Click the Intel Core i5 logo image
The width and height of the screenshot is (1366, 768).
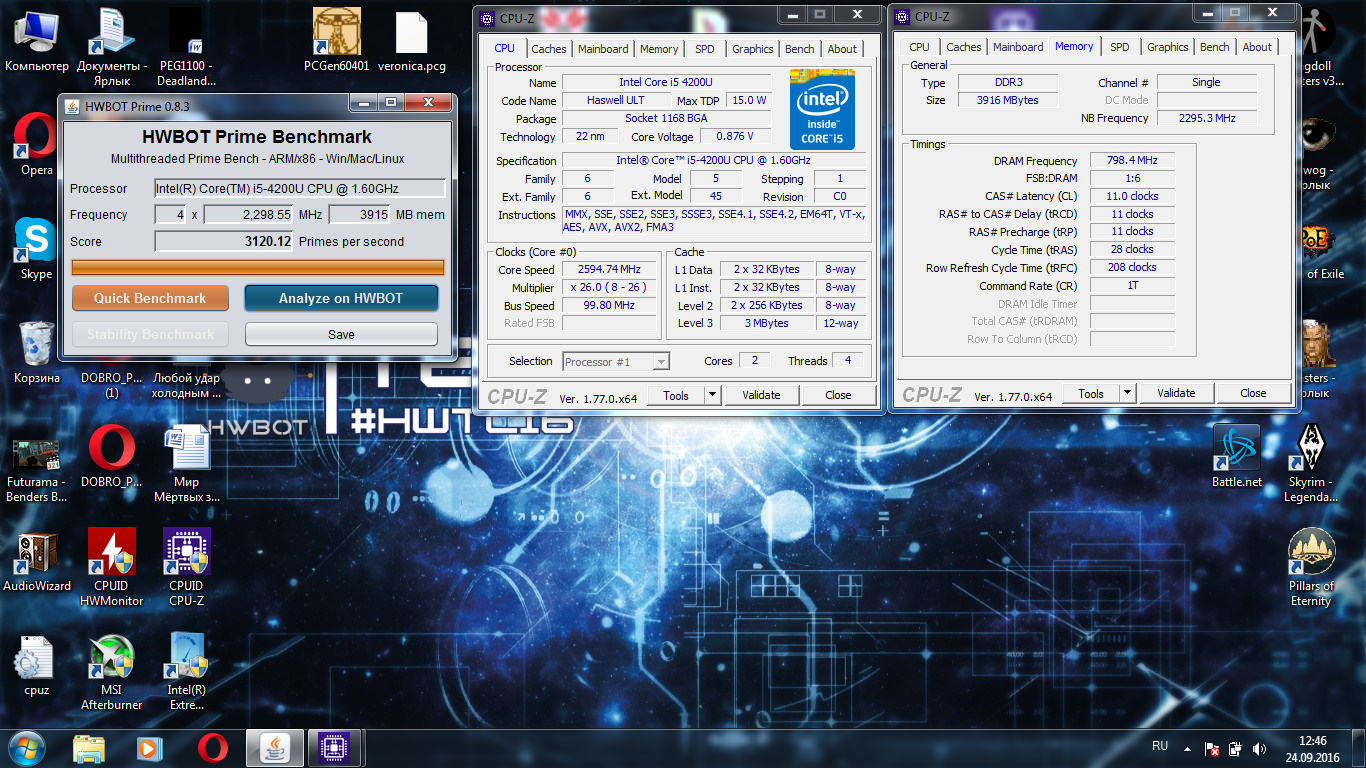click(x=822, y=109)
